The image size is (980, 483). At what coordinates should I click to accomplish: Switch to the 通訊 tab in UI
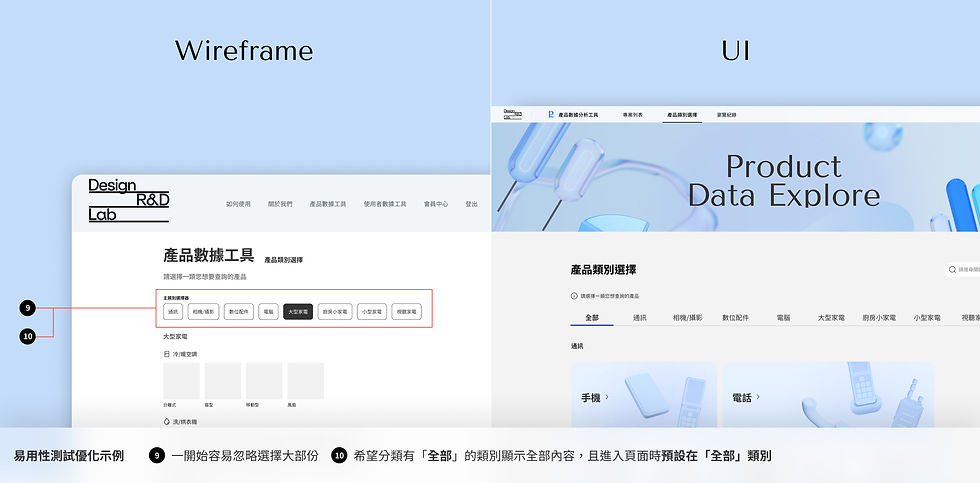click(x=639, y=317)
